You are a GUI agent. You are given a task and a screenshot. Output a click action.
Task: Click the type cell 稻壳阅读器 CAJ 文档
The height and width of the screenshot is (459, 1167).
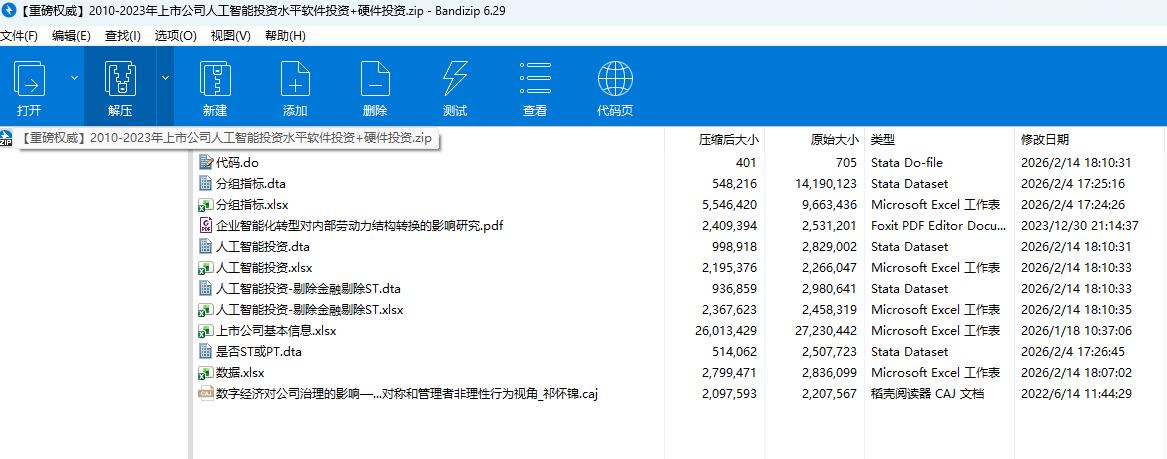[x=927, y=394]
